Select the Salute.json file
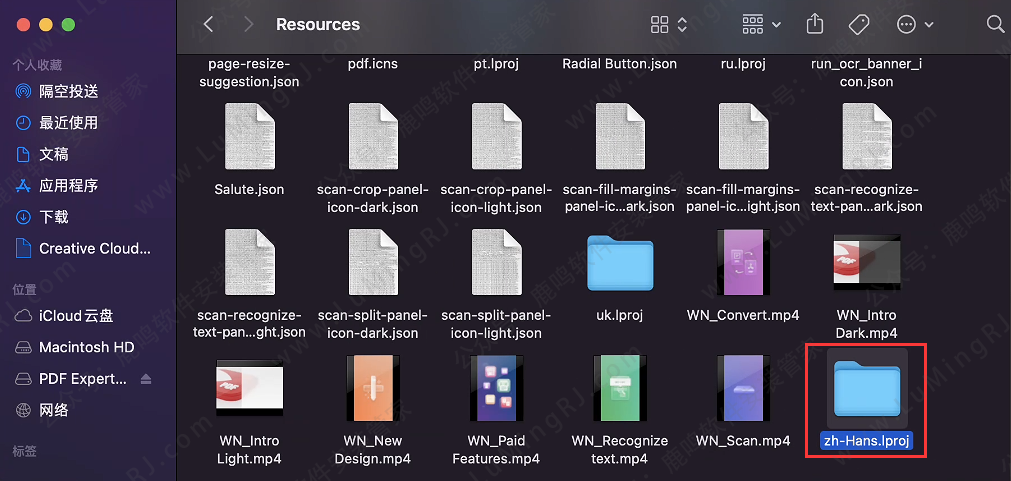The image size is (1011, 481). pyautogui.click(x=249, y=140)
